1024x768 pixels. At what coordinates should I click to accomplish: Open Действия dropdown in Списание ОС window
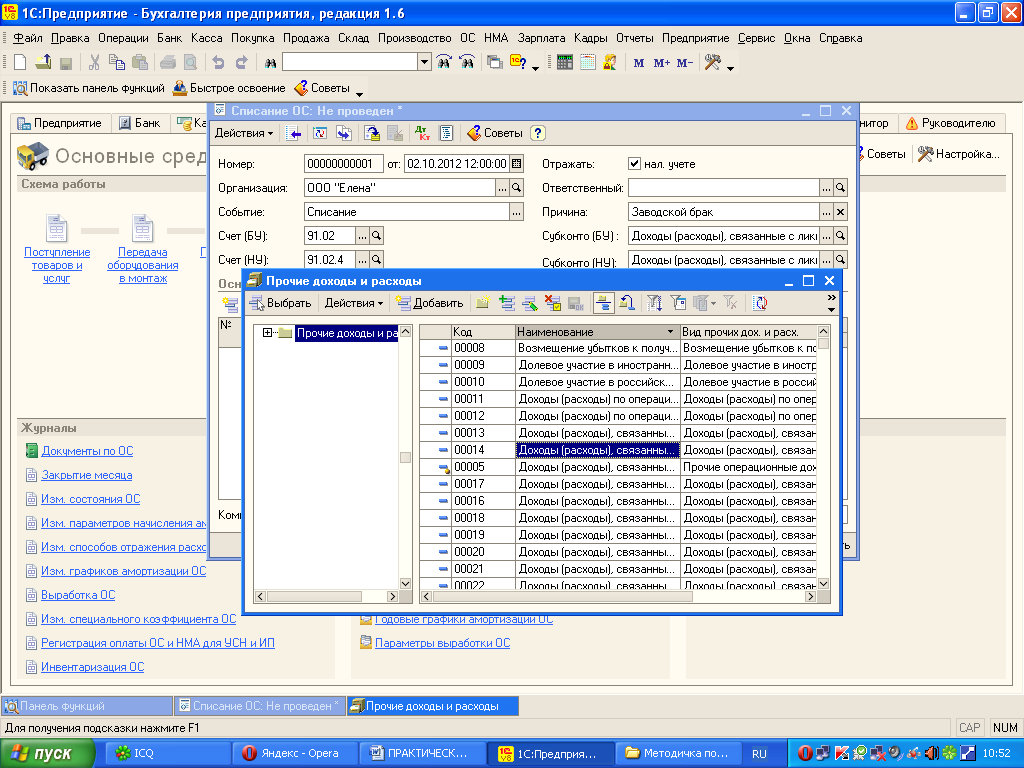(x=244, y=133)
